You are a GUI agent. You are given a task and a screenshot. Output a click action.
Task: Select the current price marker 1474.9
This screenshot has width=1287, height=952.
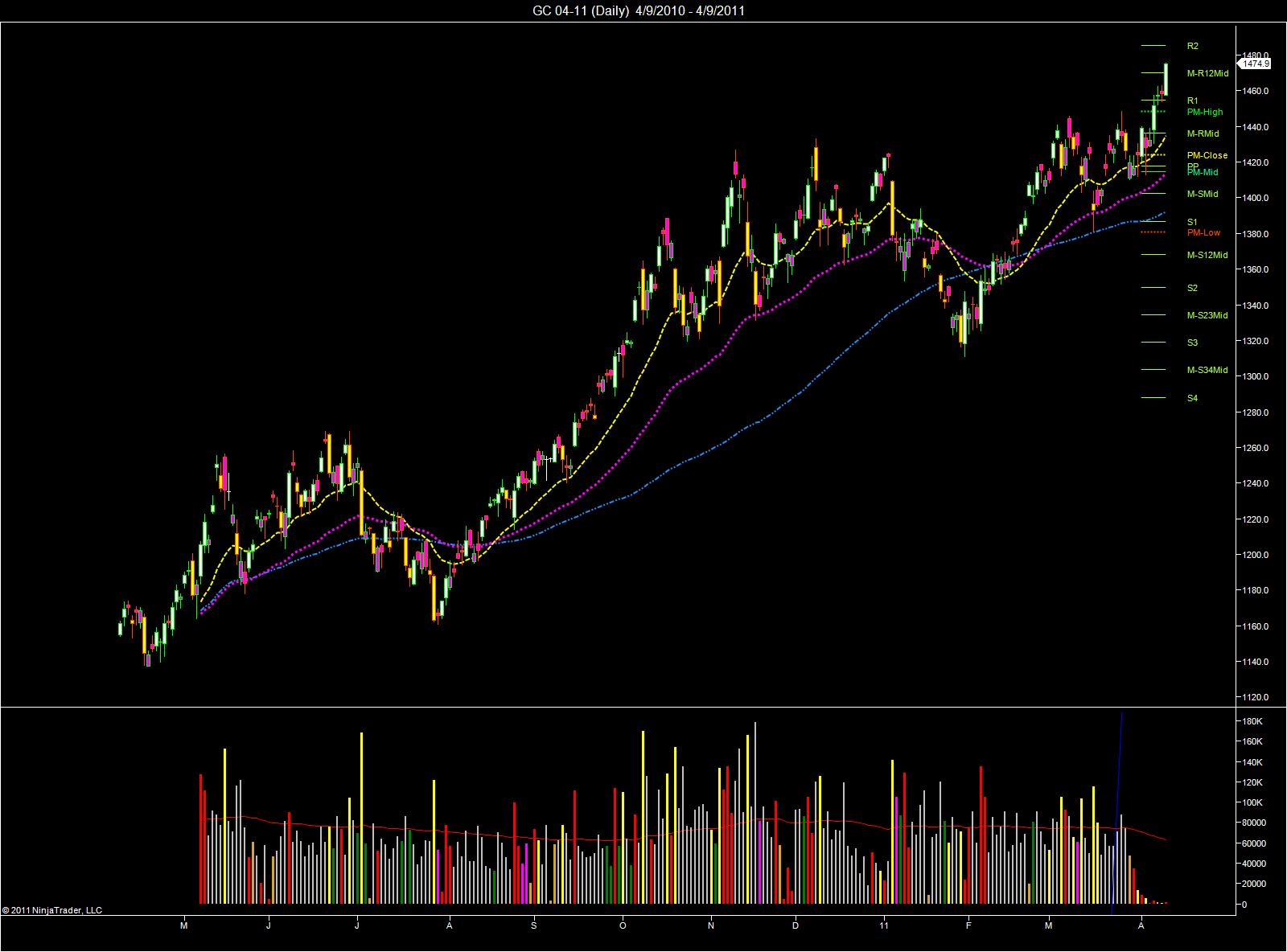[1255, 64]
